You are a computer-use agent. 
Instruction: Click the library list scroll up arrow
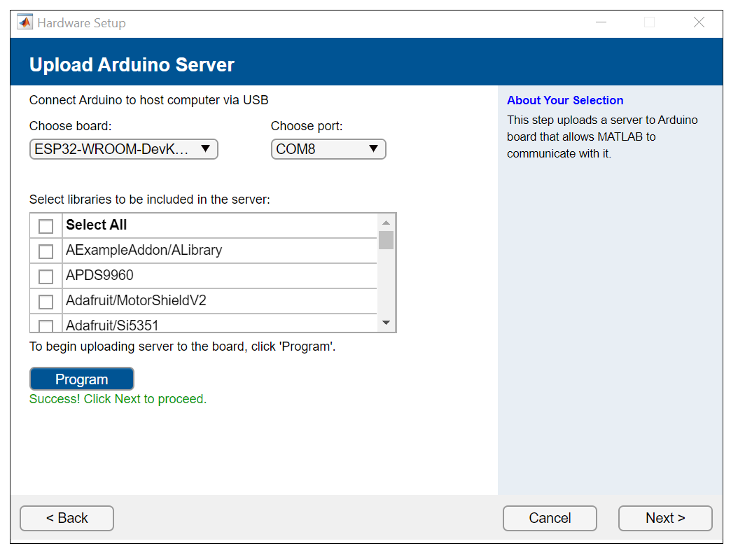386,223
